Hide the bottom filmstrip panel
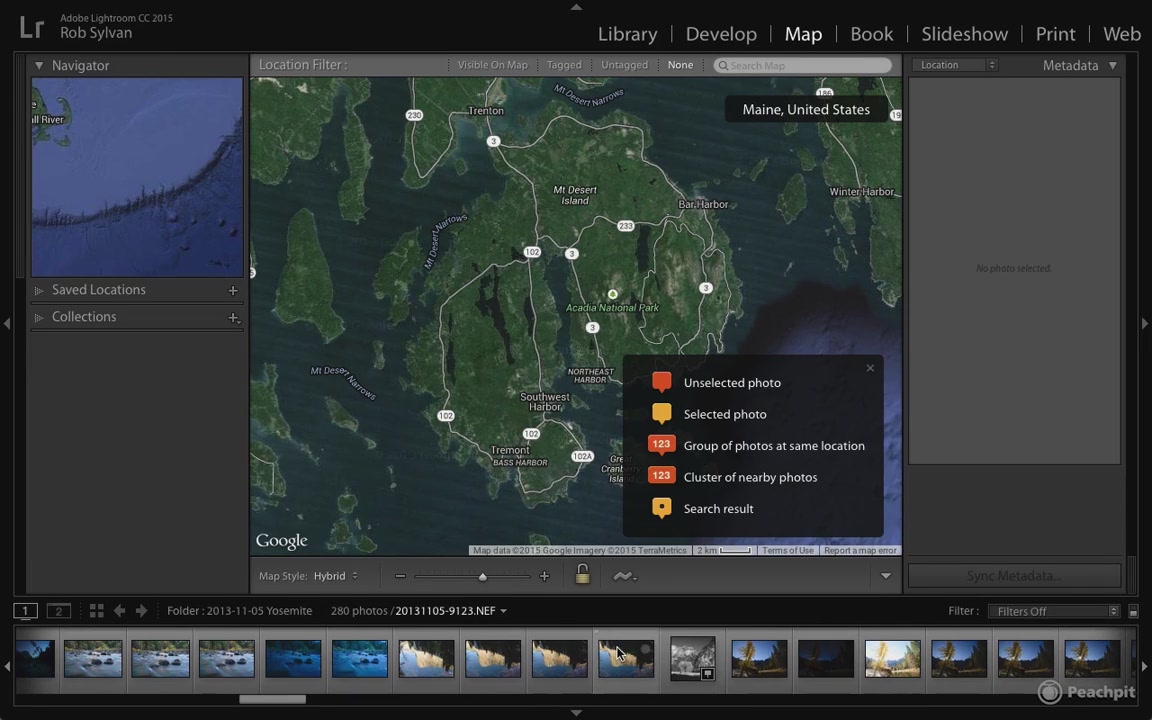This screenshot has width=1152, height=720. point(576,713)
